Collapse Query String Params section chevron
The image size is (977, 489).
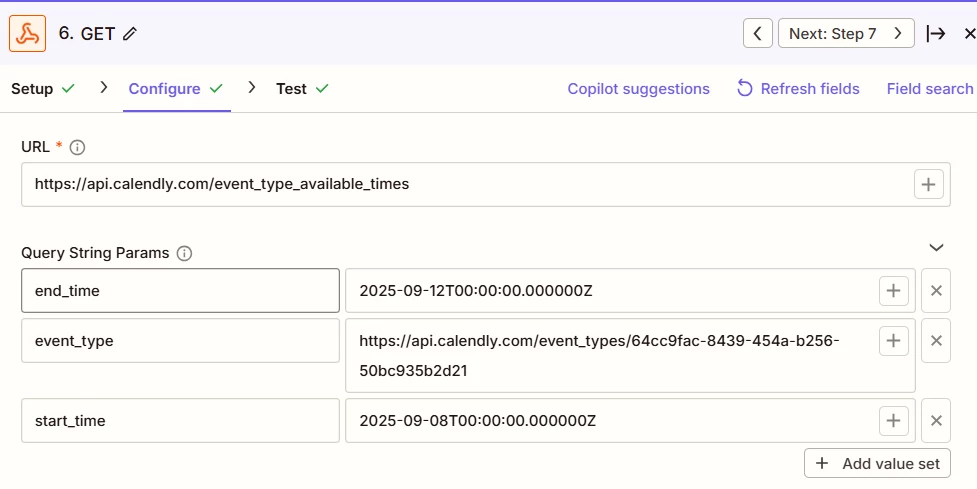pyautogui.click(x=936, y=247)
